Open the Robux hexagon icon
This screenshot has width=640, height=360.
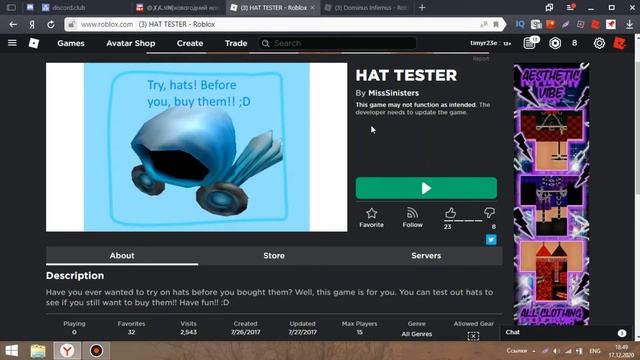click(x=555, y=43)
